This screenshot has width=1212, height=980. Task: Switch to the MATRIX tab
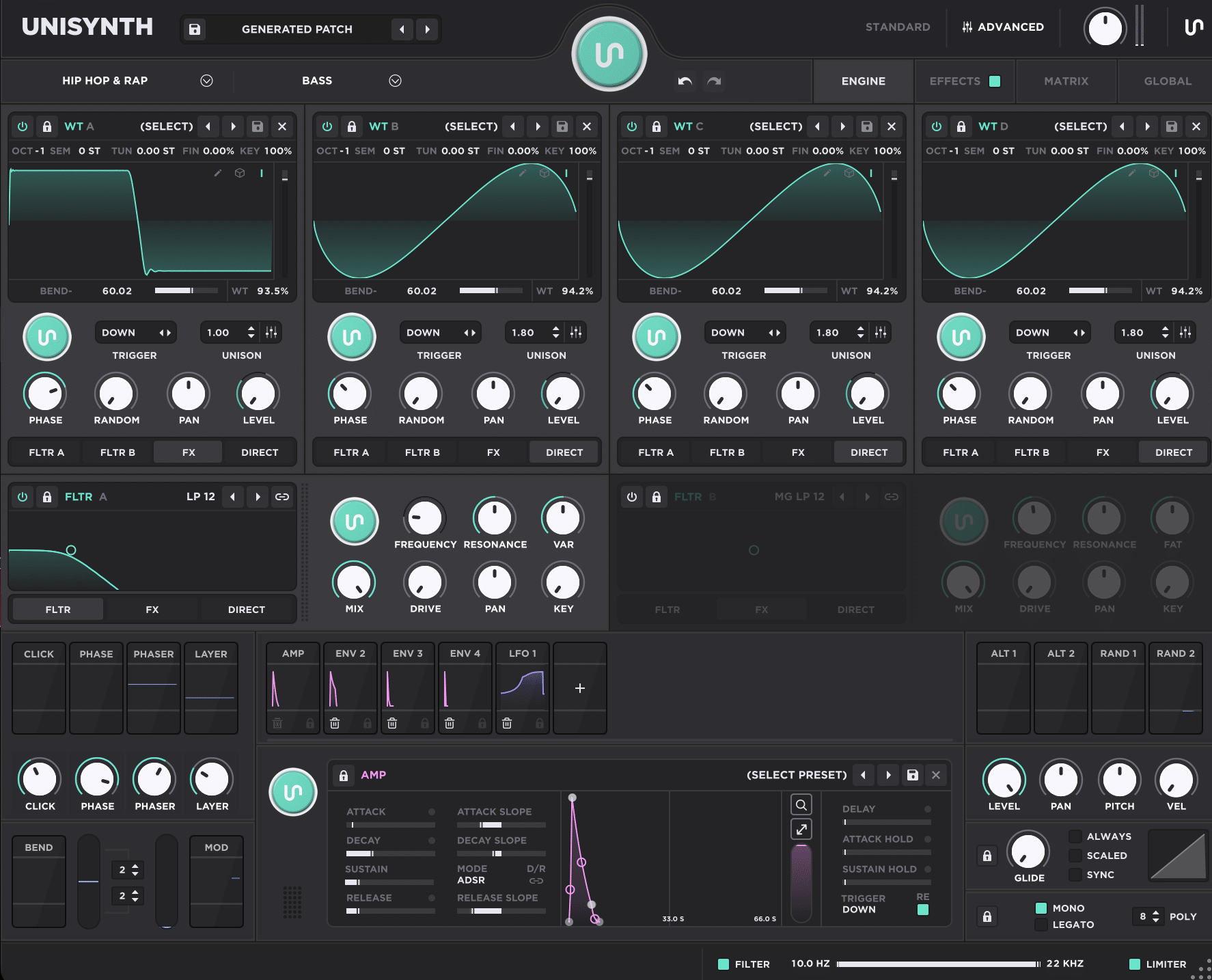pos(1066,81)
